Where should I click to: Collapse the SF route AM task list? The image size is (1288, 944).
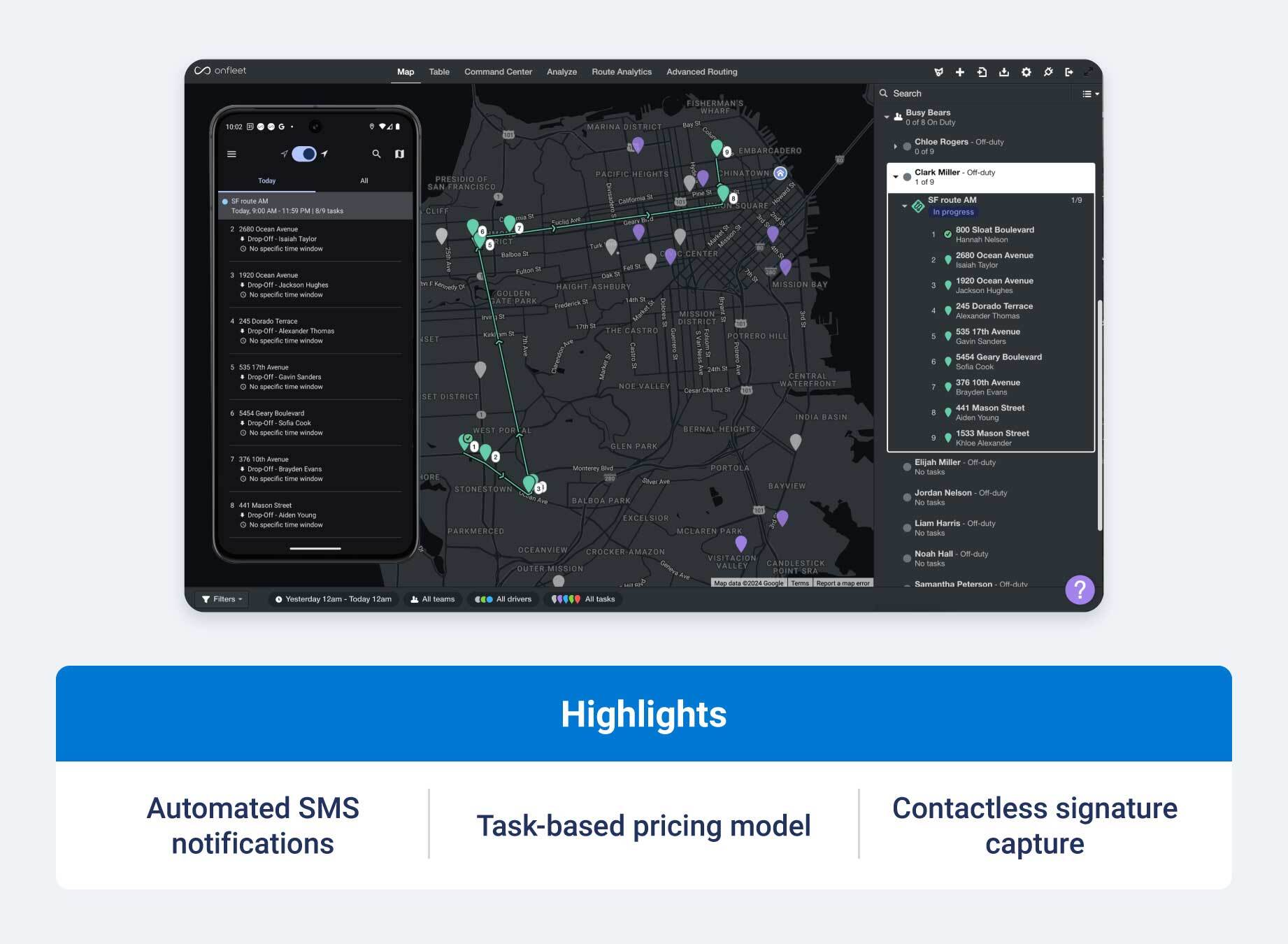click(x=904, y=206)
